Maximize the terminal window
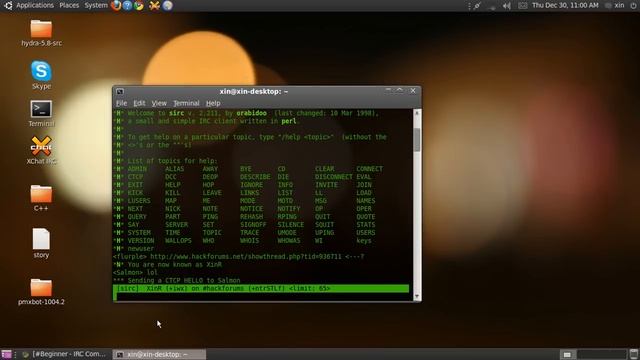This screenshot has width=640, height=360. click(400, 91)
